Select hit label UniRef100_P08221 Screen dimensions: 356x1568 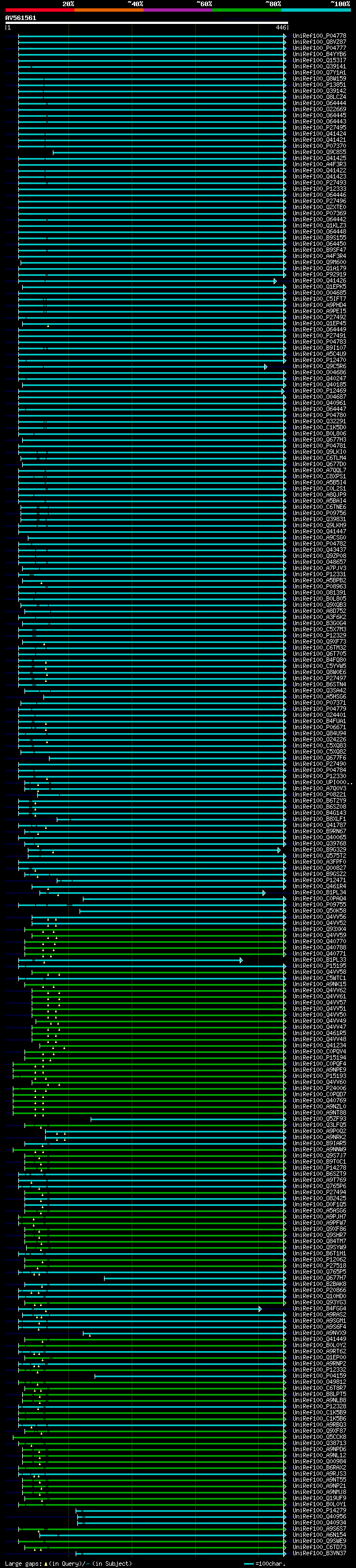(x=319, y=794)
